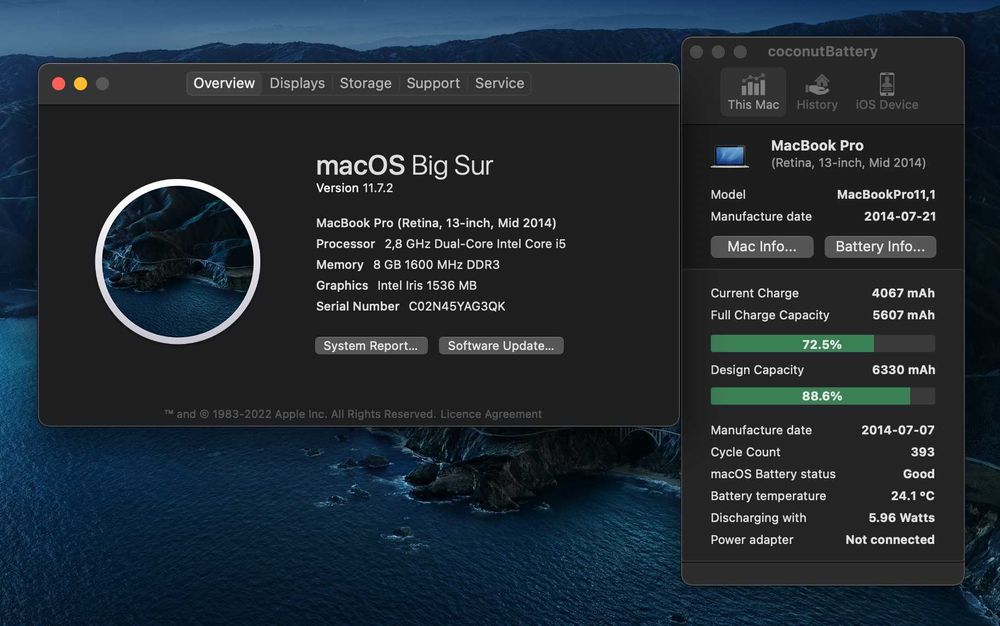Click the Battery temperature 24.1 °C
The image size is (1000, 626).
coord(913,496)
